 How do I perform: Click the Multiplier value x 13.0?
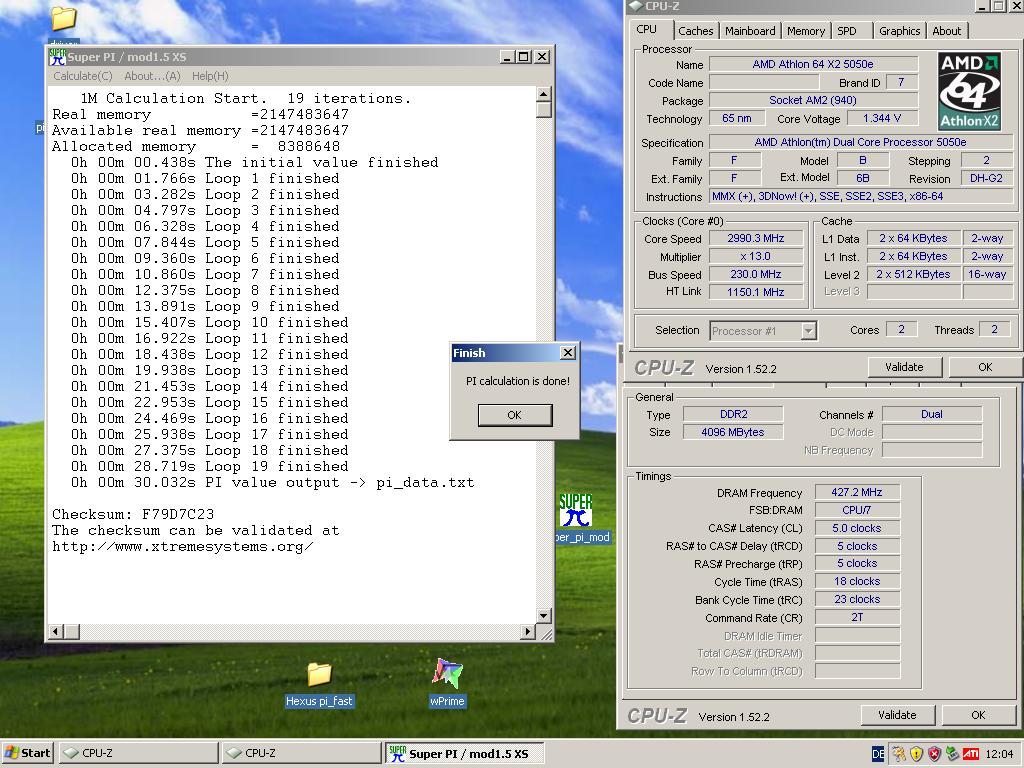coord(756,257)
